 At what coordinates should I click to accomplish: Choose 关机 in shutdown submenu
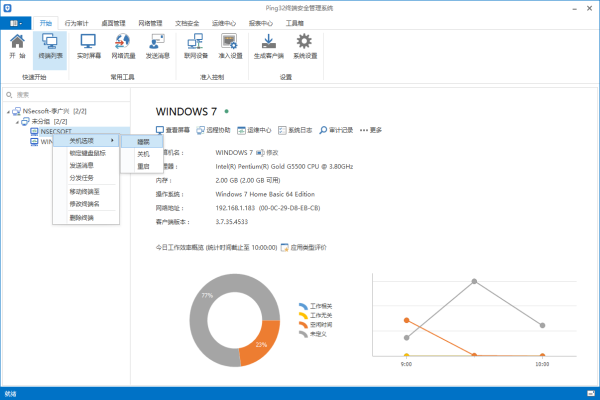pos(142,154)
